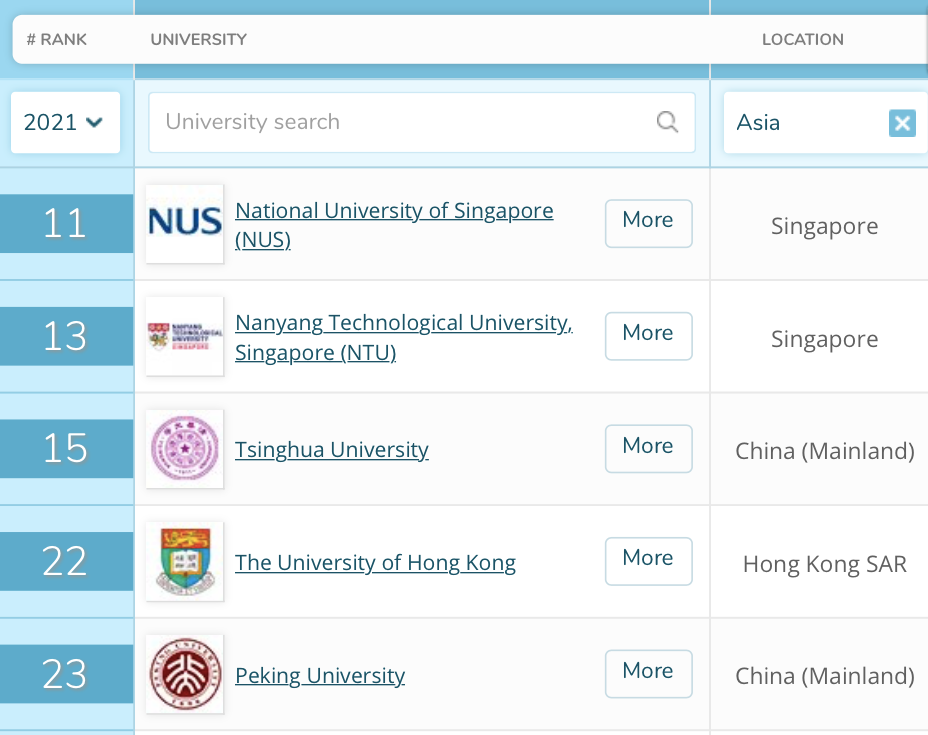The width and height of the screenshot is (928, 735).
Task: Open the University of Hong Kong crest
Action: (x=185, y=561)
